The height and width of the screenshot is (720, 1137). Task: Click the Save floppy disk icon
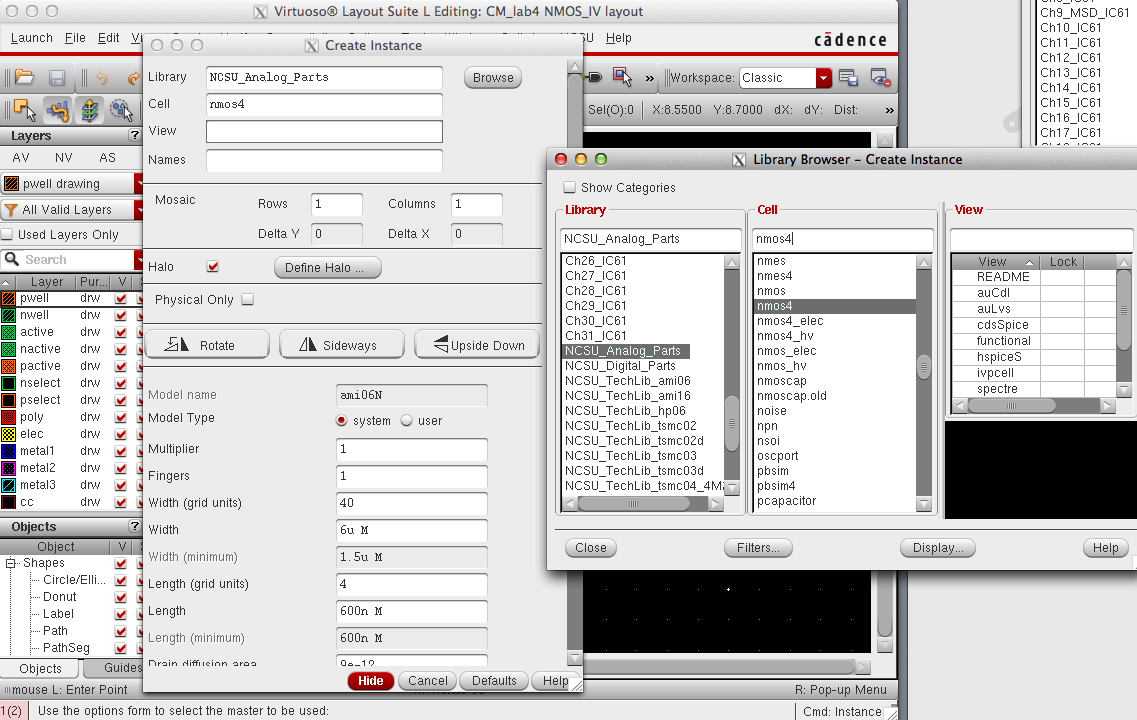(57, 78)
